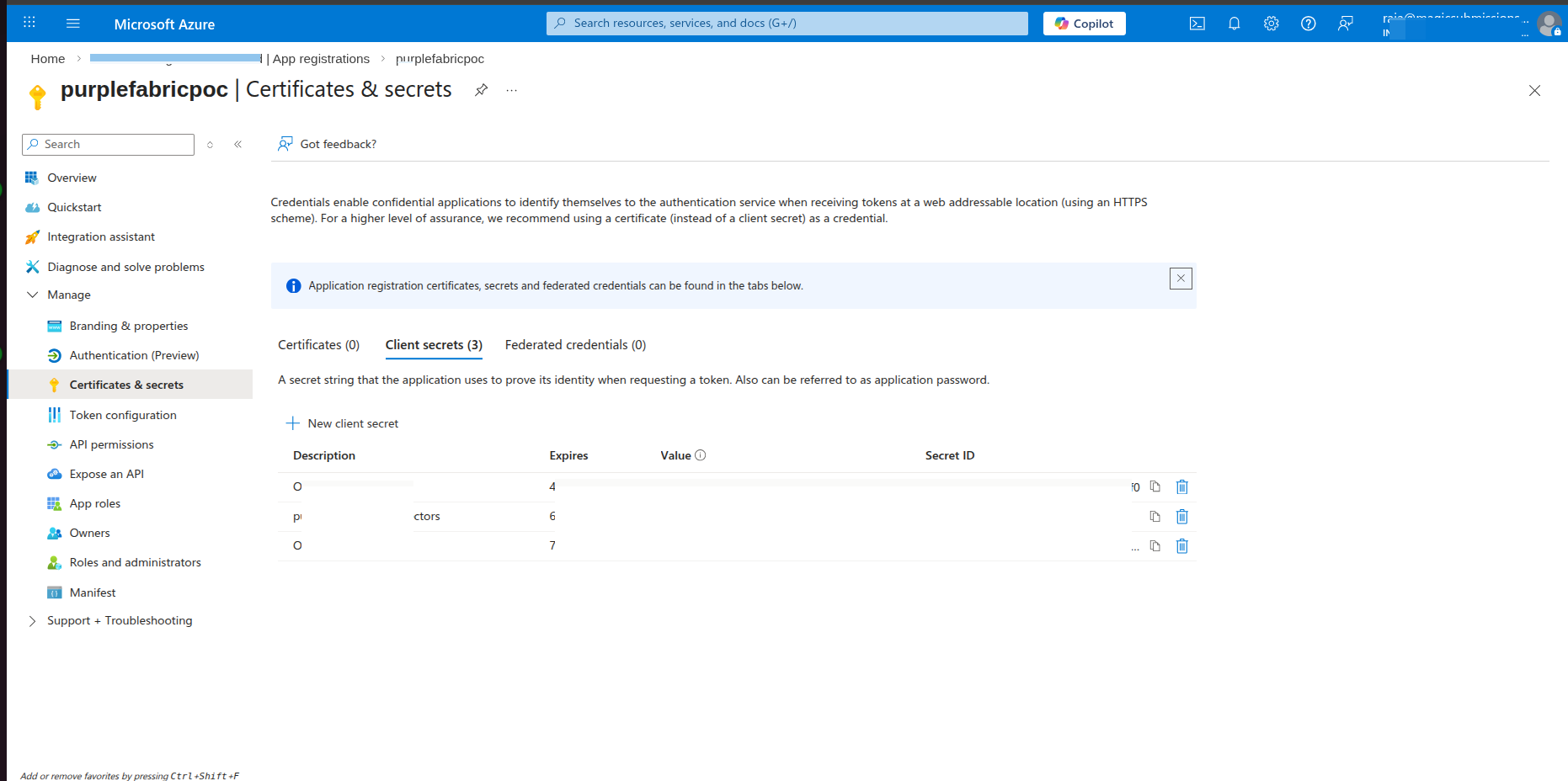1568x781 pixels.
Task: Open the more options ellipsis beside the title
Action: pos(511,90)
